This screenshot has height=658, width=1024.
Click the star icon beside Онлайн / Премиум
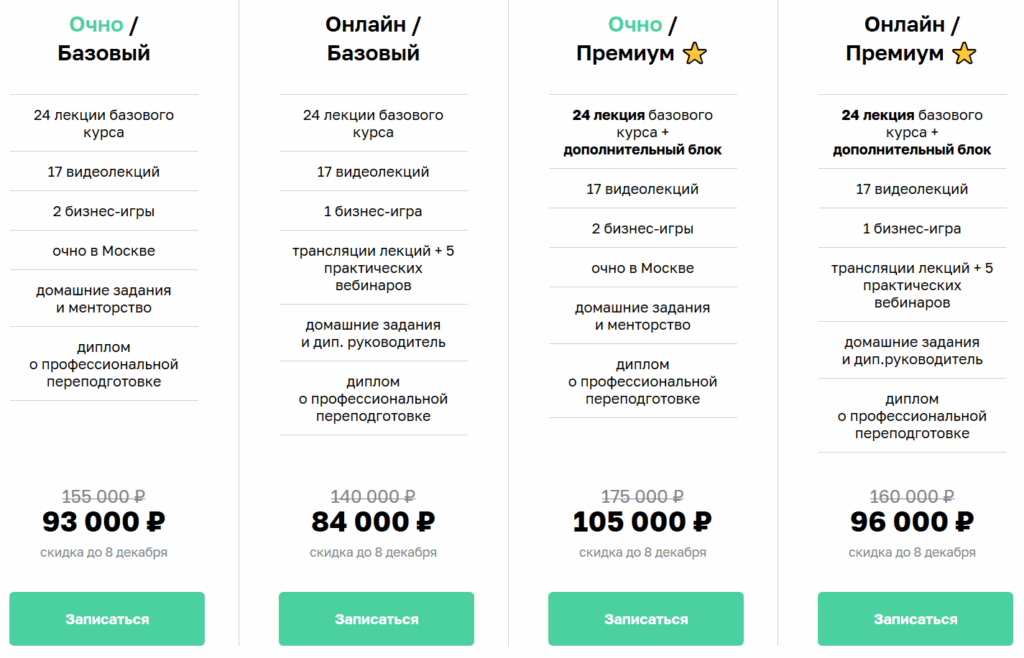[x=964, y=54]
